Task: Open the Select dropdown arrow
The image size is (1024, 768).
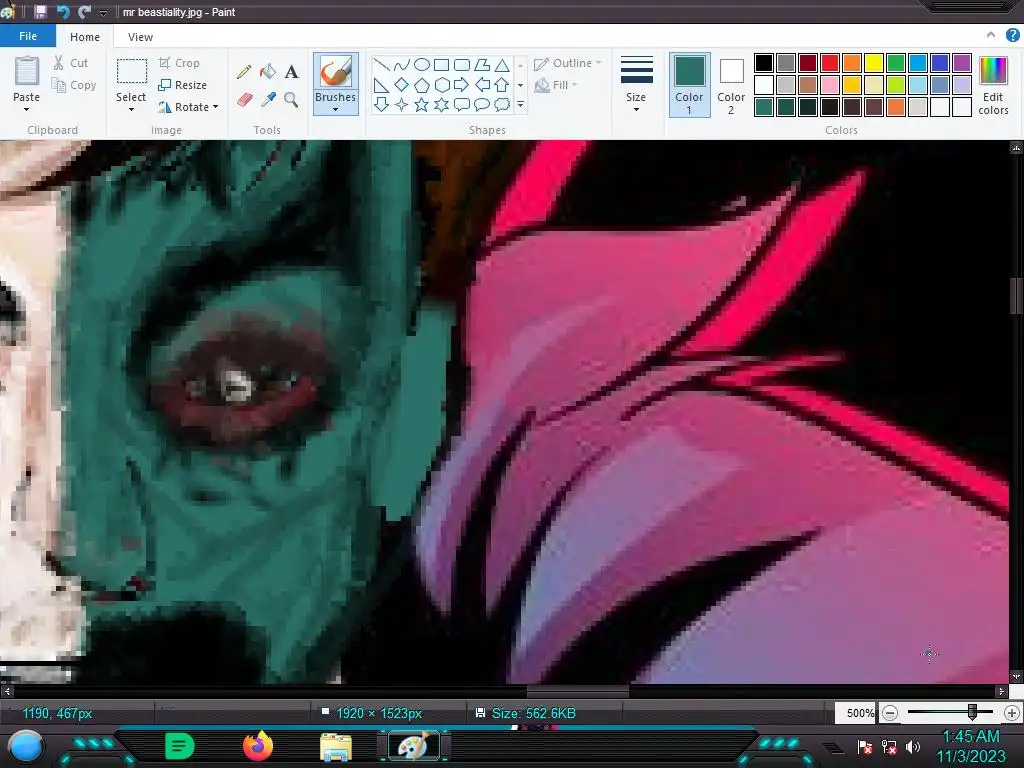Action: click(131, 110)
